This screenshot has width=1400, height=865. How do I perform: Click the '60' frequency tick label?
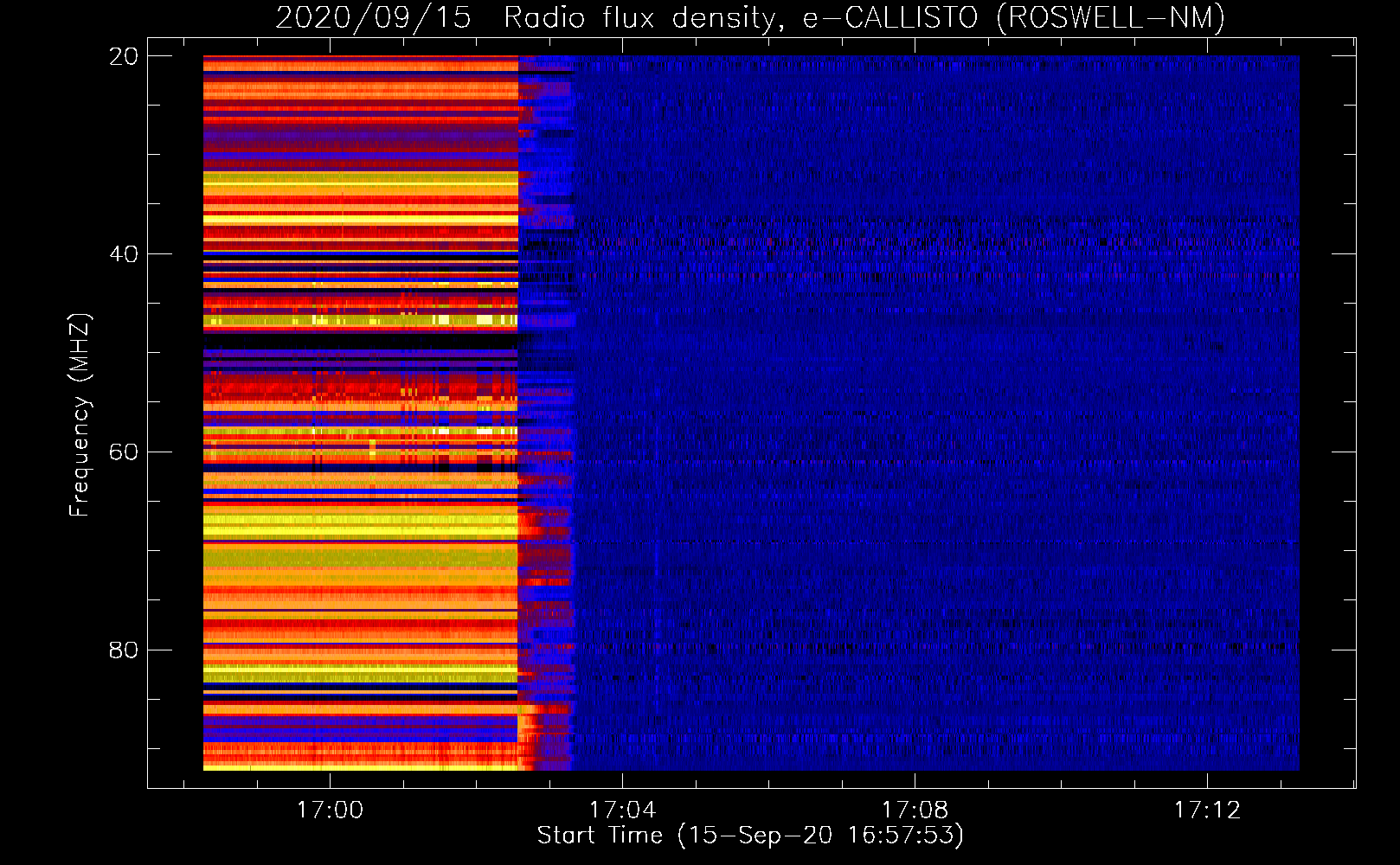coord(123,452)
